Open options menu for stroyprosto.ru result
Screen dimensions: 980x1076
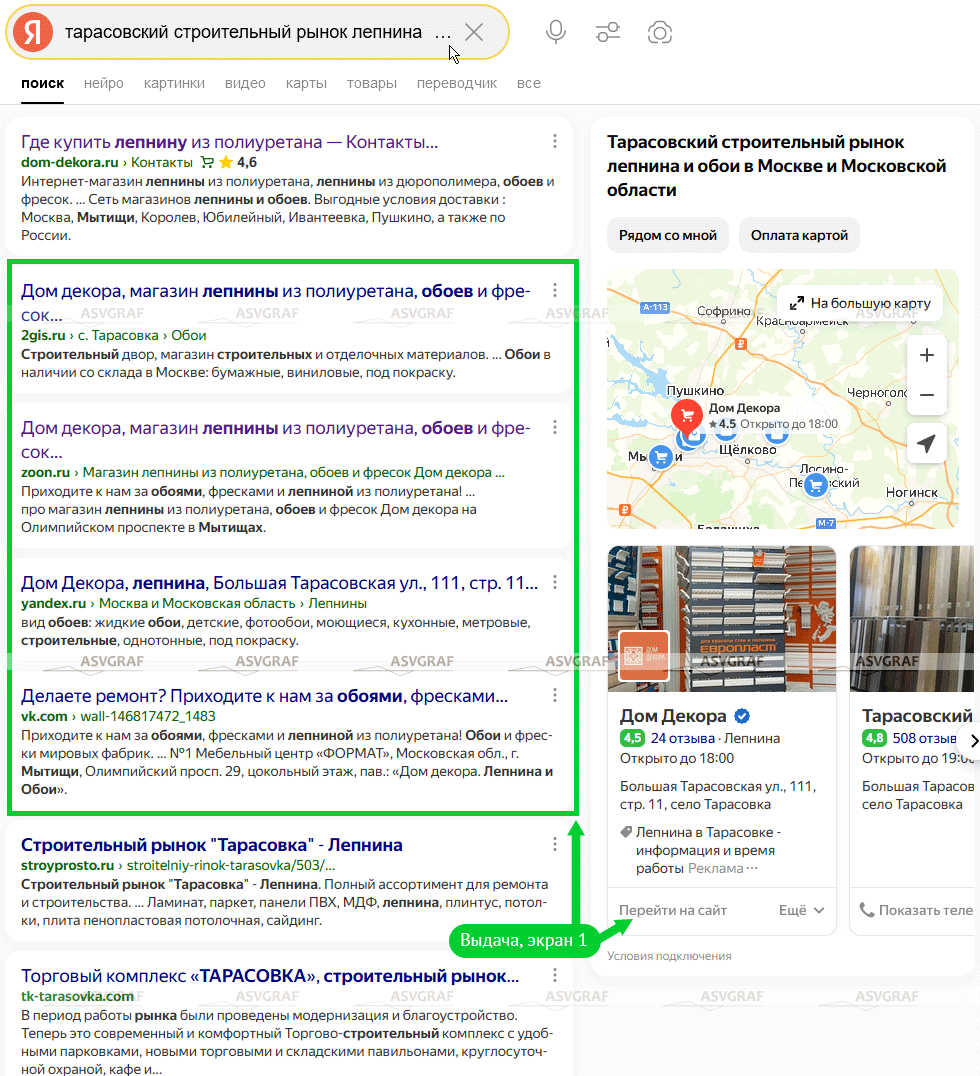point(555,845)
